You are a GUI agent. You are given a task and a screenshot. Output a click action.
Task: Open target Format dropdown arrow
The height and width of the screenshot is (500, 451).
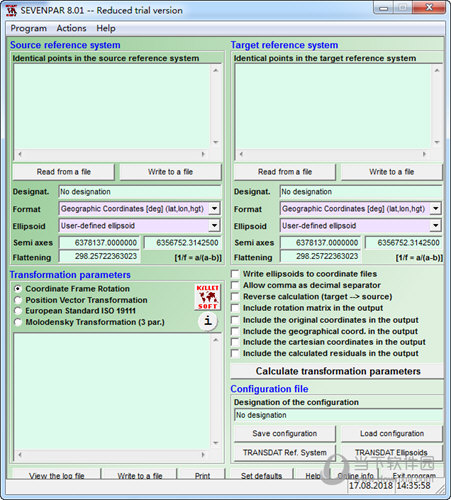[x=436, y=209]
